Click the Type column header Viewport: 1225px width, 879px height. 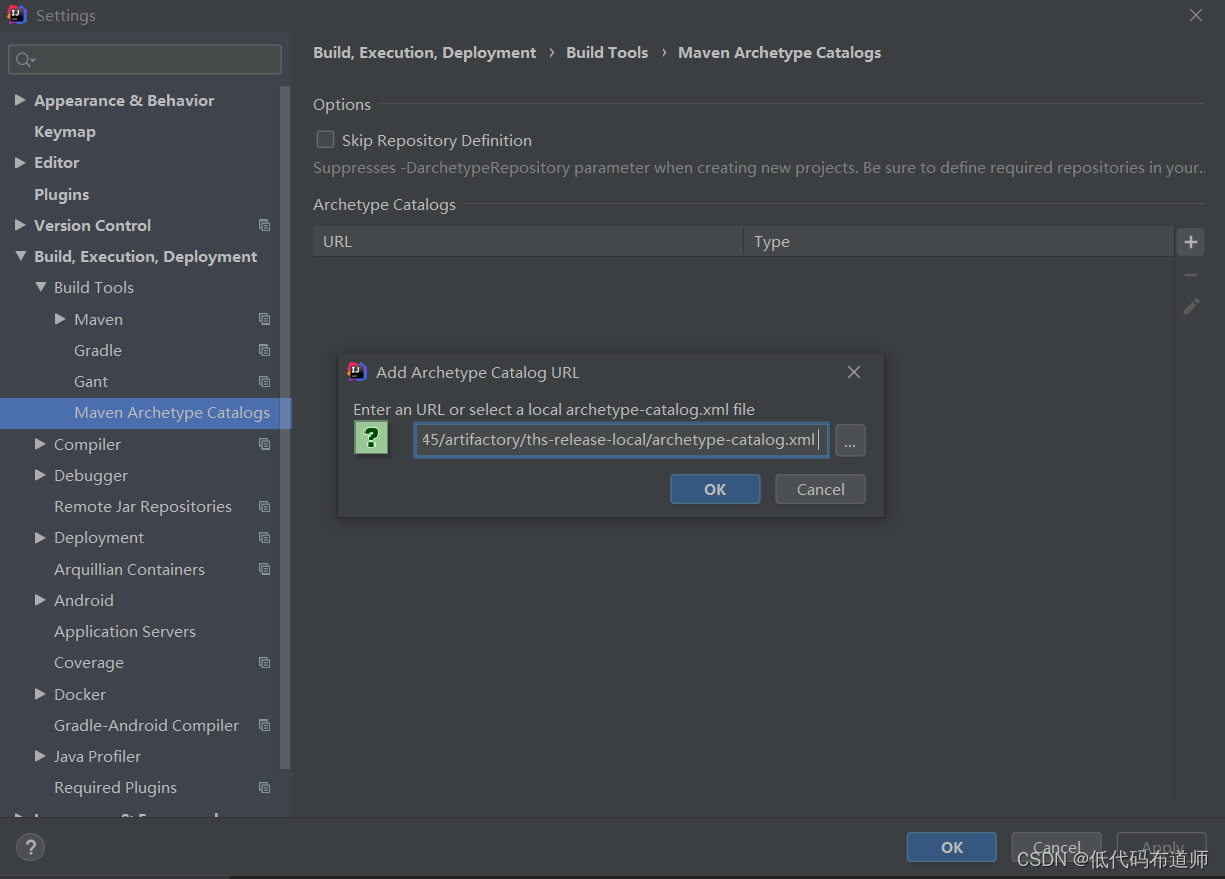click(x=958, y=241)
